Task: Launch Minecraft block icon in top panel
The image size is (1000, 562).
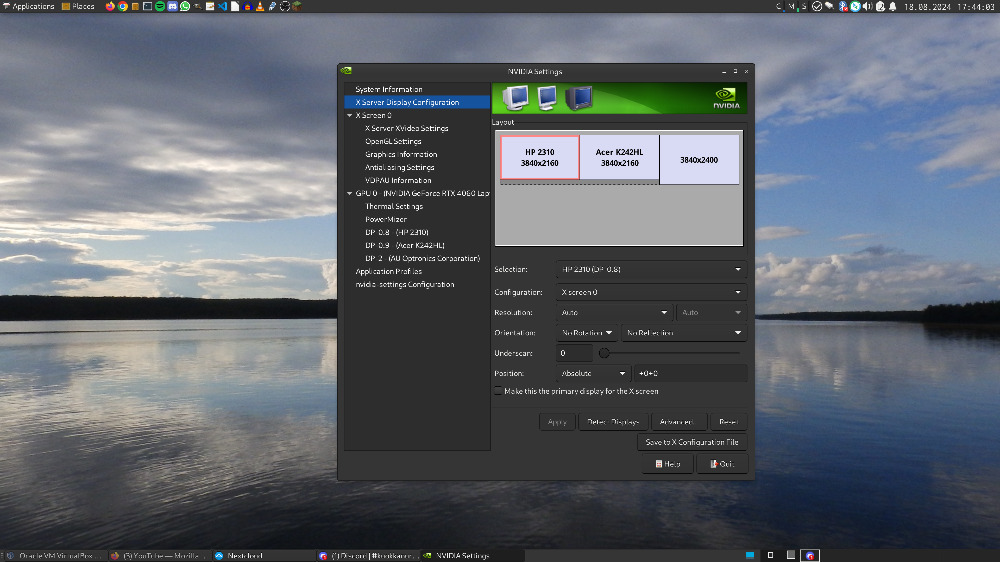Action: coord(297,6)
